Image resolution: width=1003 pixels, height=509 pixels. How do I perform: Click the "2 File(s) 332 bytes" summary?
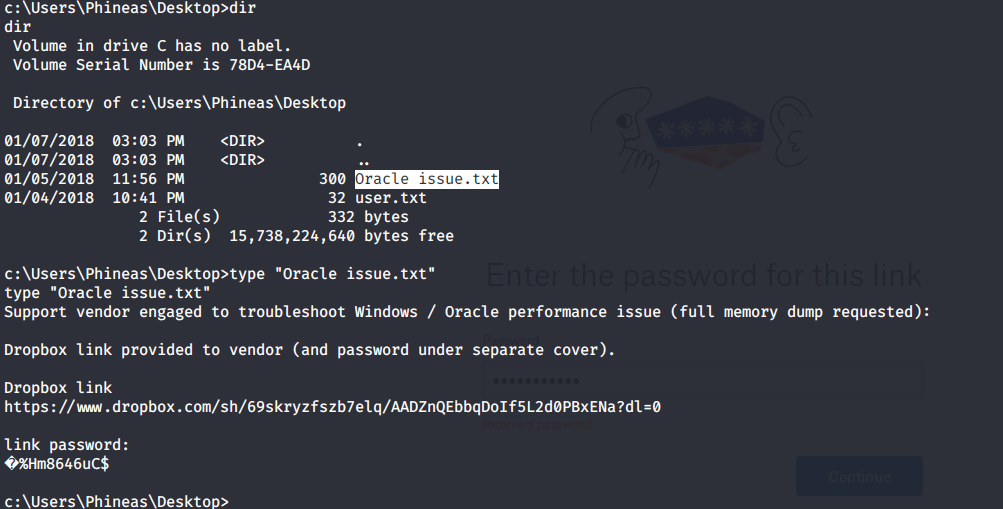pos(273,217)
